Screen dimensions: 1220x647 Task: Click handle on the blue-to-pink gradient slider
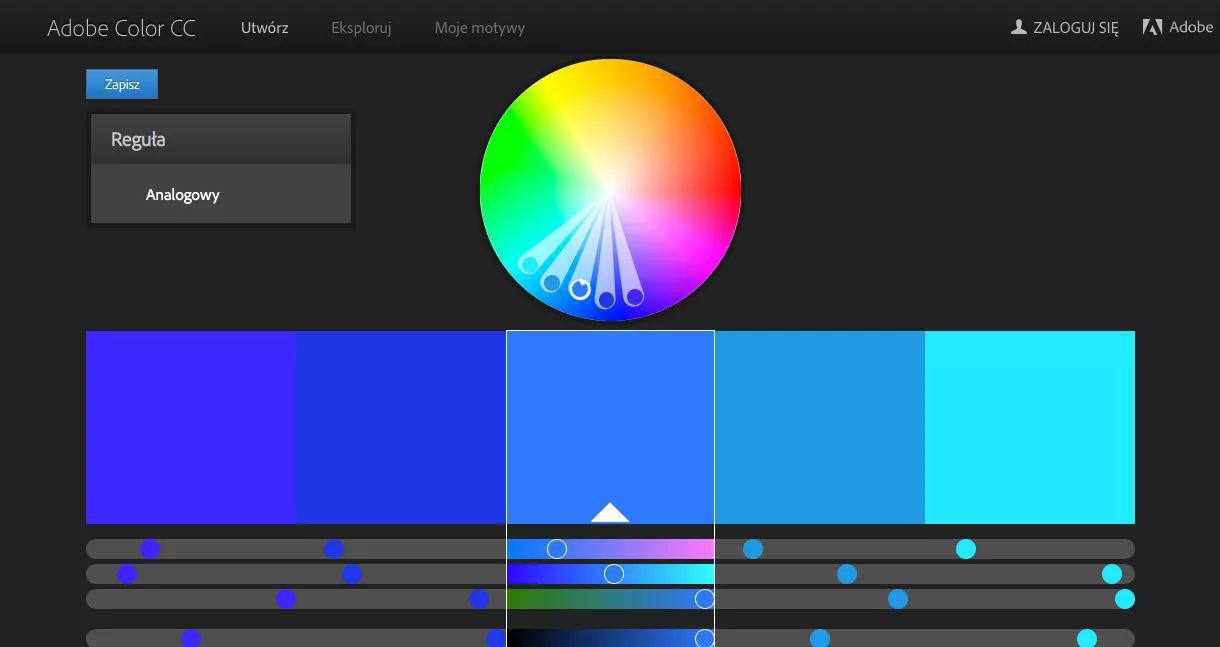click(x=557, y=549)
